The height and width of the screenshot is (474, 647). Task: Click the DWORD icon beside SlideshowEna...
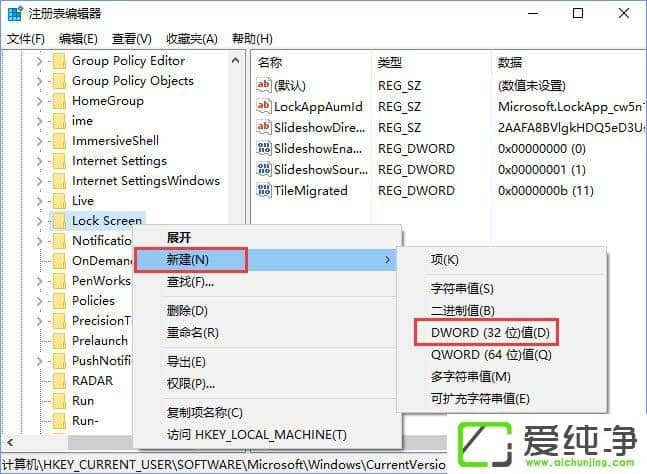click(264, 148)
